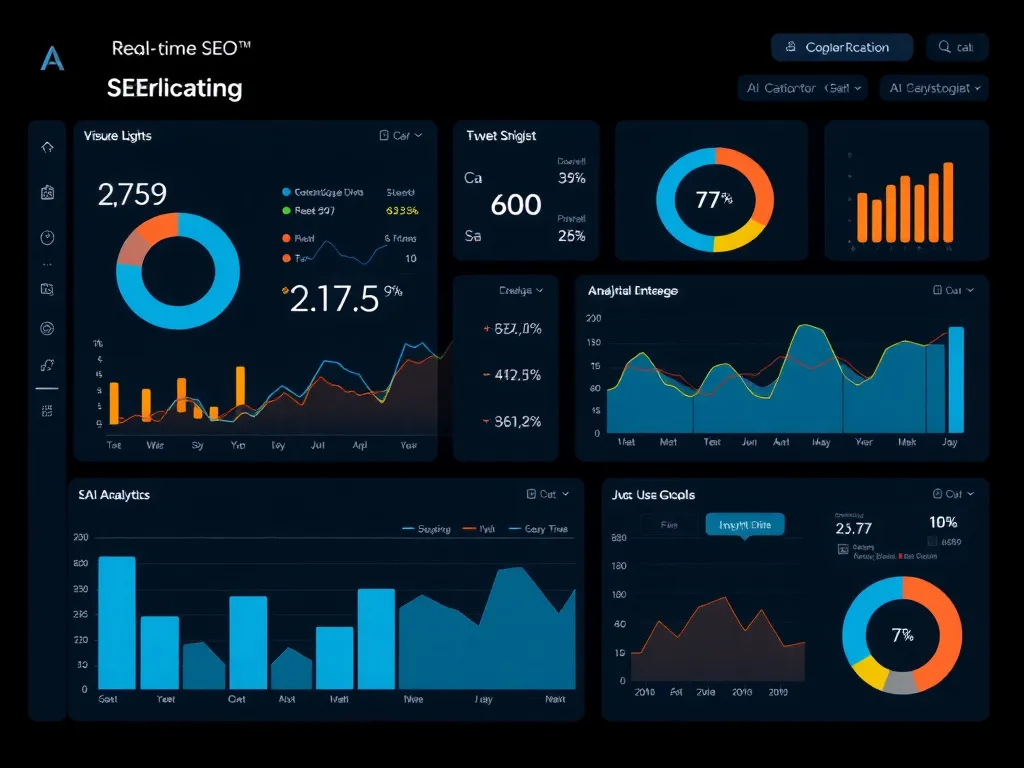The image size is (1024, 768).
Task: Click the Visure Lights panel title
Action: pos(118,136)
